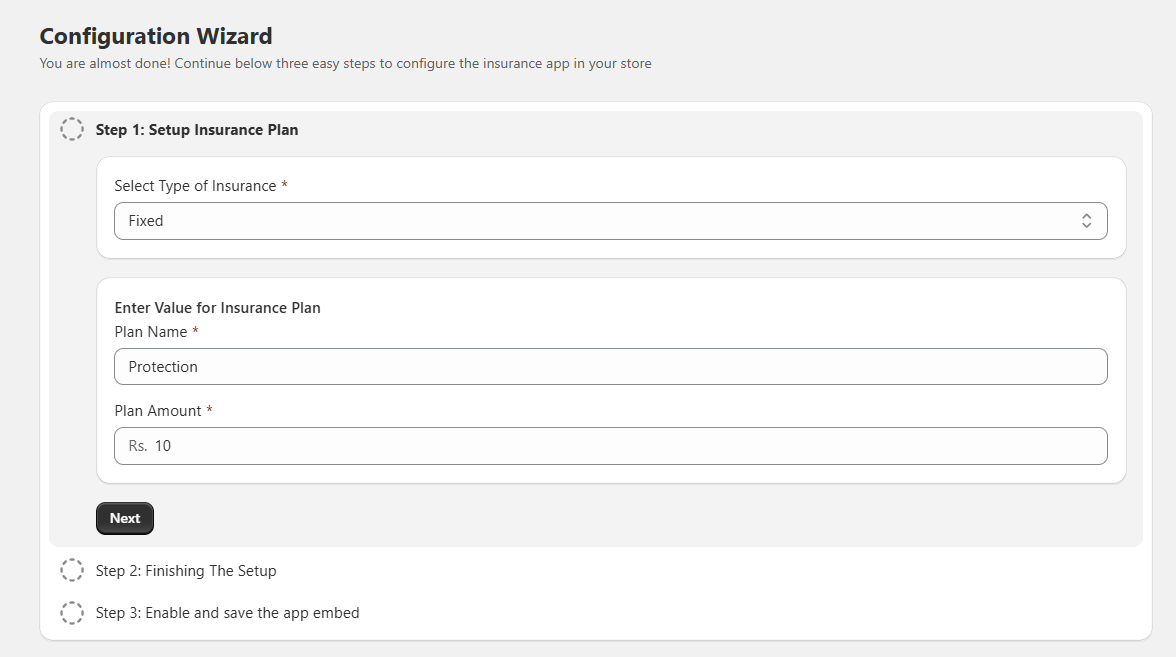Click the up-down chevron icon in the Fixed select
The image size is (1176, 657).
(1086, 221)
